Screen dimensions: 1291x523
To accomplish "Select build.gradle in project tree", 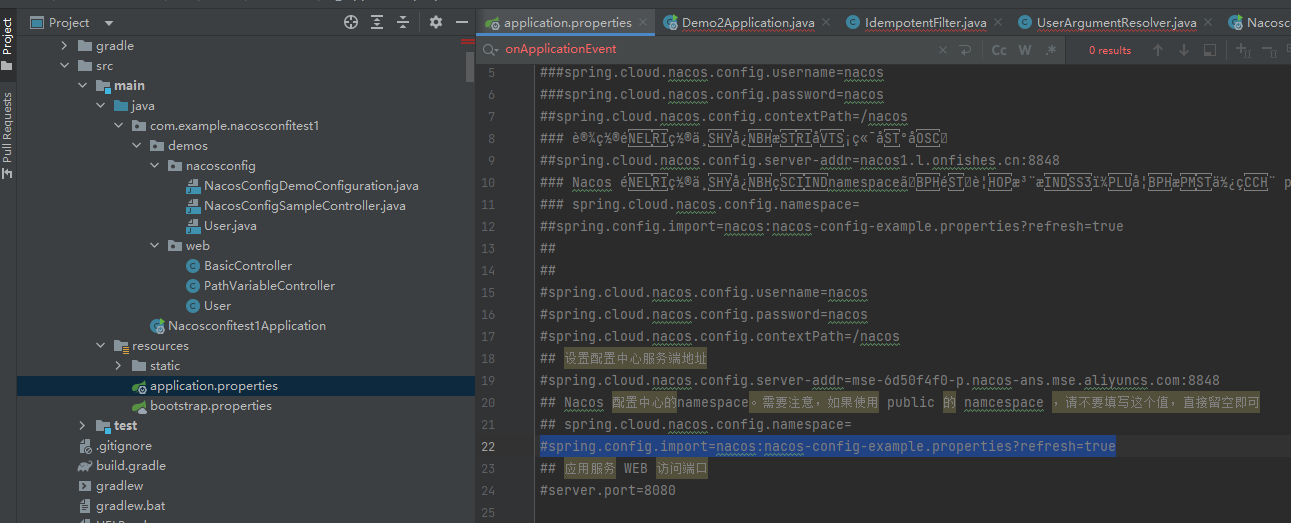I will click(x=131, y=466).
